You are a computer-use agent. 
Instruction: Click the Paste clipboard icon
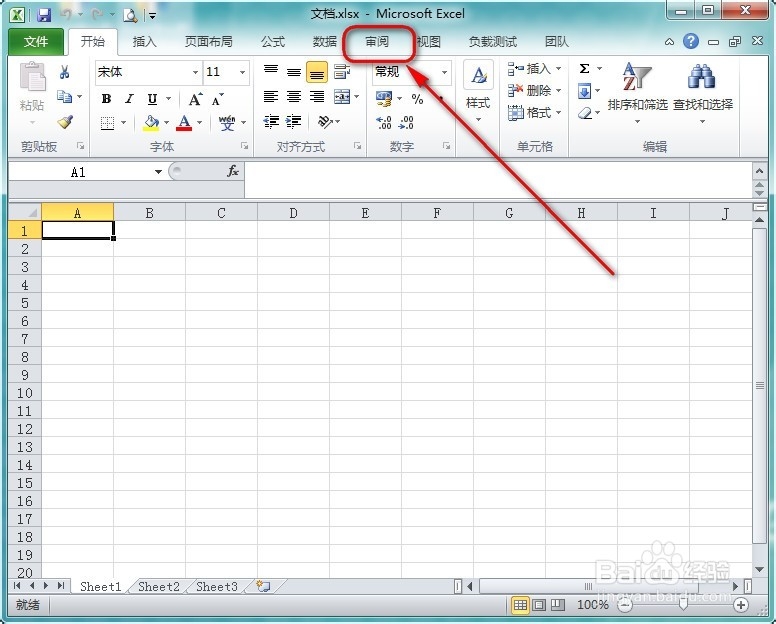tap(33, 77)
